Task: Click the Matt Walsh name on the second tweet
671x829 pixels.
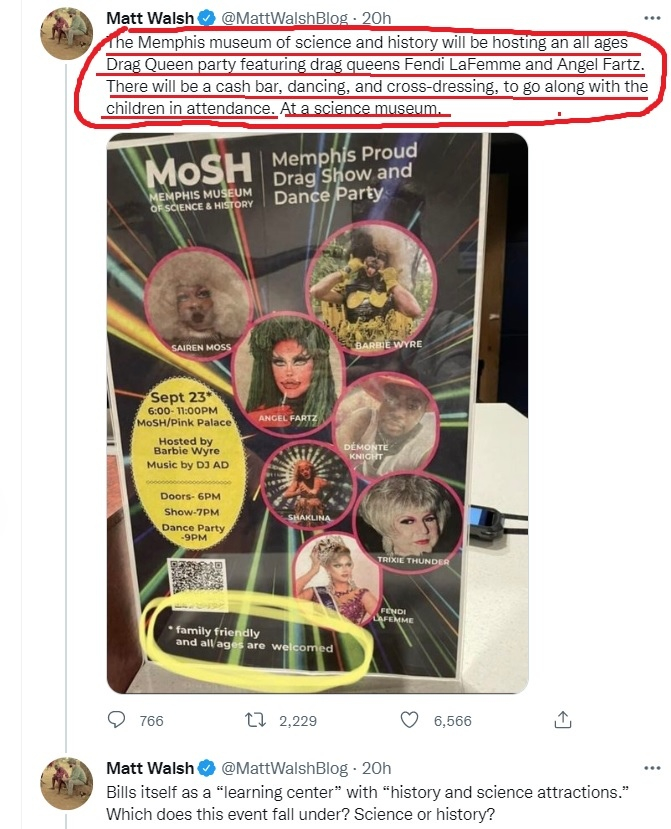Action: pos(150,768)
